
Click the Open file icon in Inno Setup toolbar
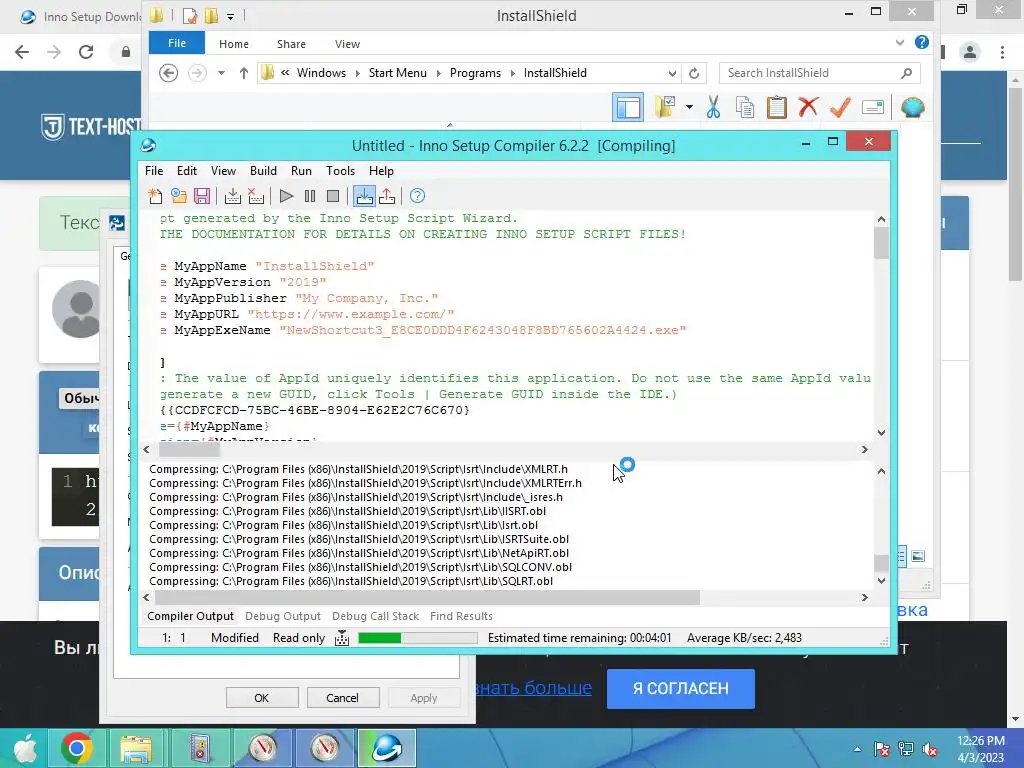(x=178, y=196)
